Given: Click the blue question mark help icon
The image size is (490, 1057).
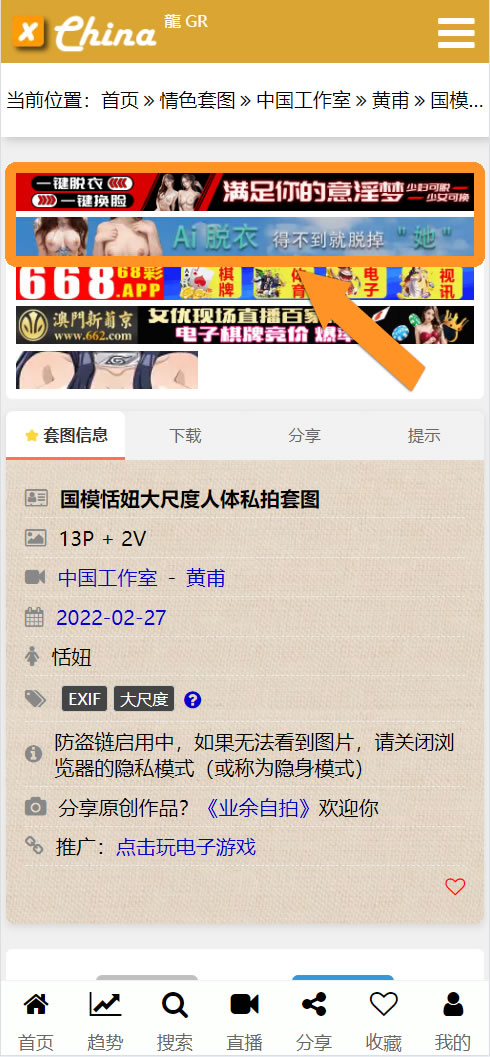Looking at the screenshot, I should (192, 700).
